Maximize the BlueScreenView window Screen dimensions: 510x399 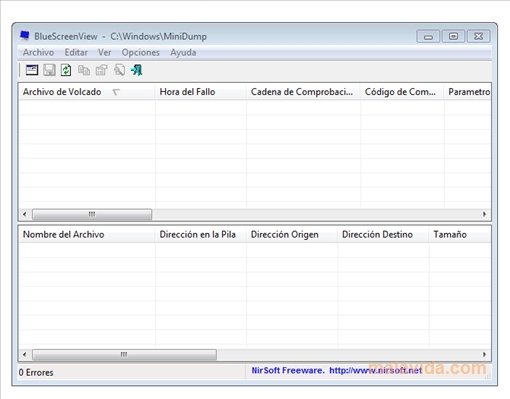(453, 36)
